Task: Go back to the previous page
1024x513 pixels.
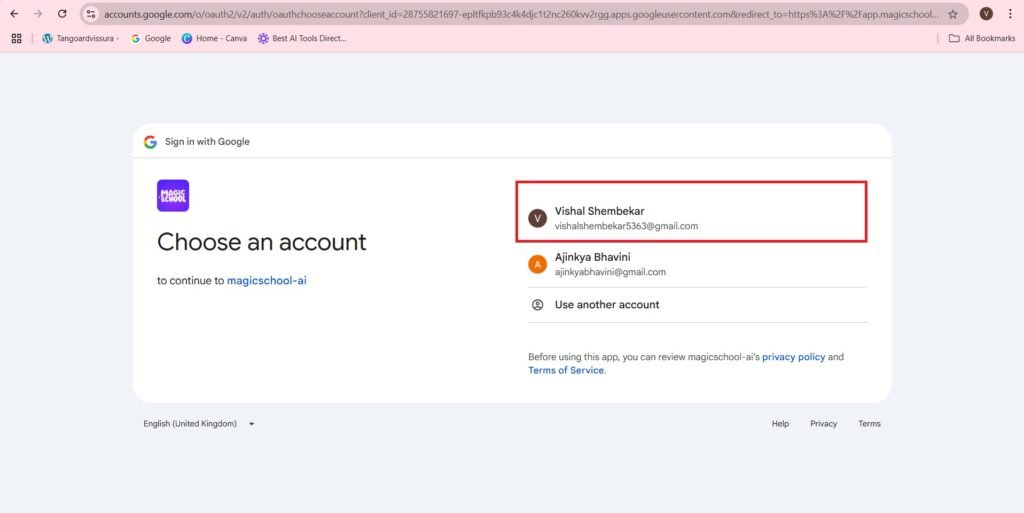Action: pyautogui.click(x=14, y=14)
